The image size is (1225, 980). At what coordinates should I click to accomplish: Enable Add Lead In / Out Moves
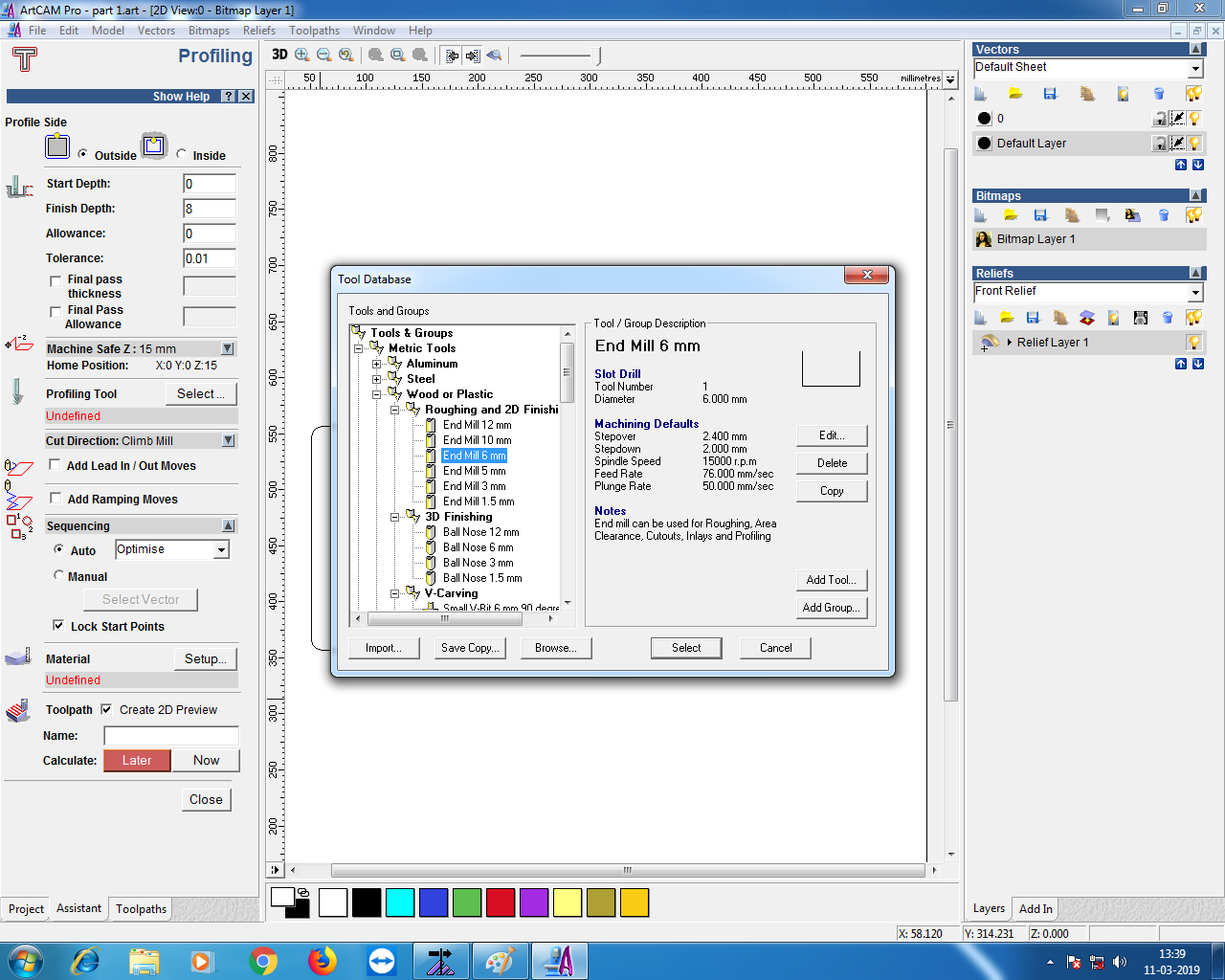tap(56, 465)
